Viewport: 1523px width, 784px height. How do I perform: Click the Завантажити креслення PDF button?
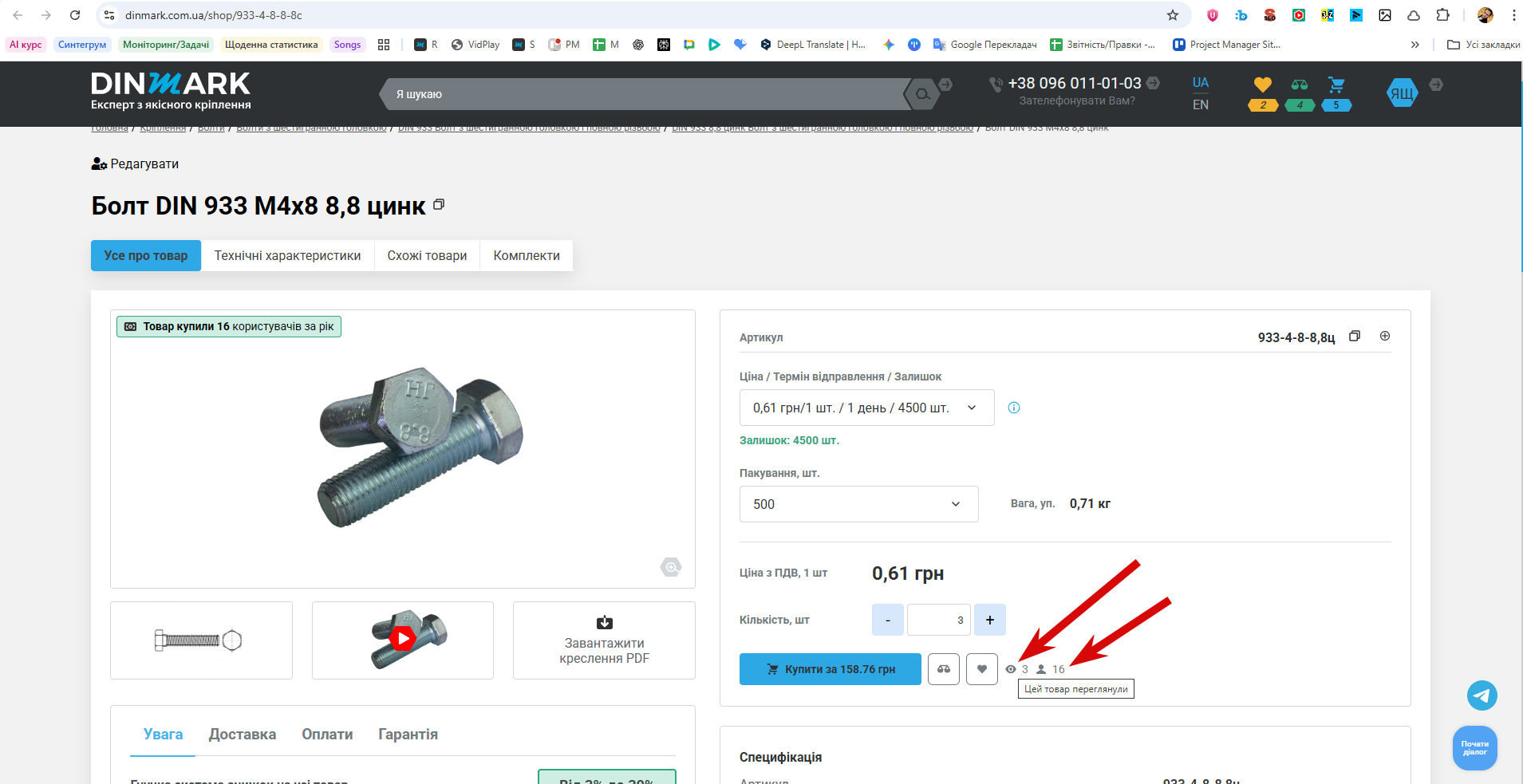(604, 640)
